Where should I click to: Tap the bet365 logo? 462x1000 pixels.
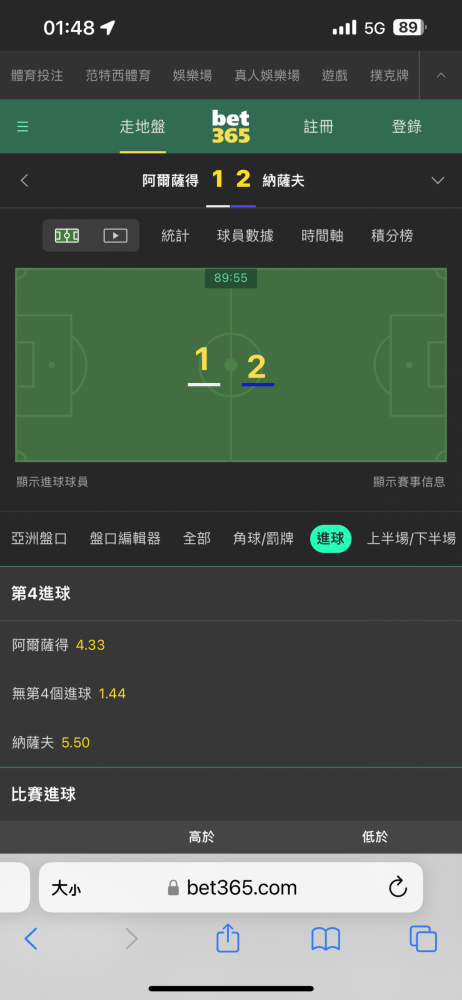click(230, 126)
